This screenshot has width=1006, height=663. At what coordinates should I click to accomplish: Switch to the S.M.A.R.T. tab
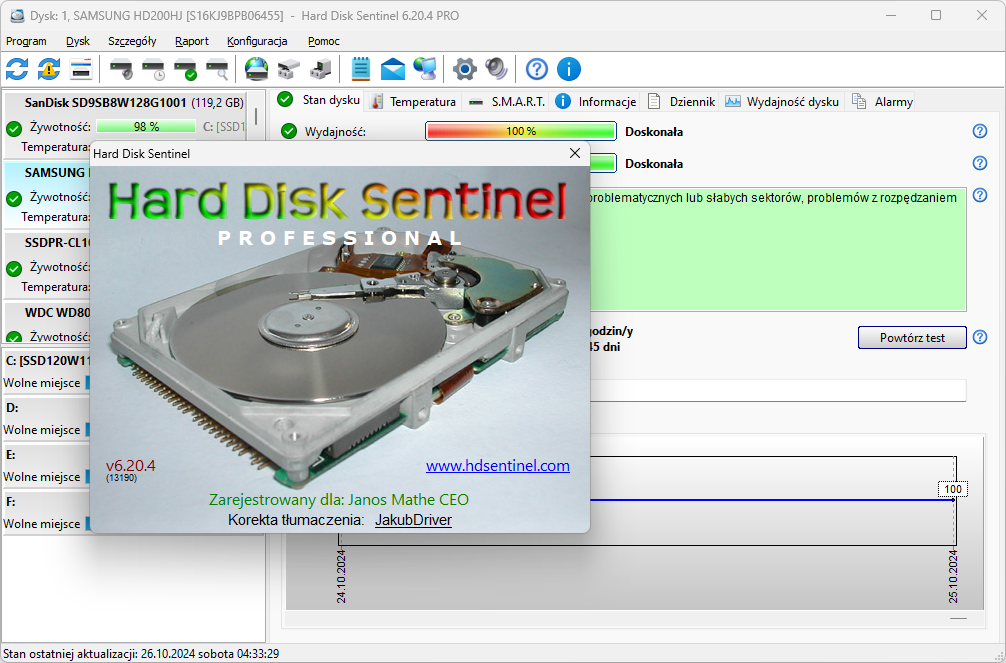(x=506, y=101)
